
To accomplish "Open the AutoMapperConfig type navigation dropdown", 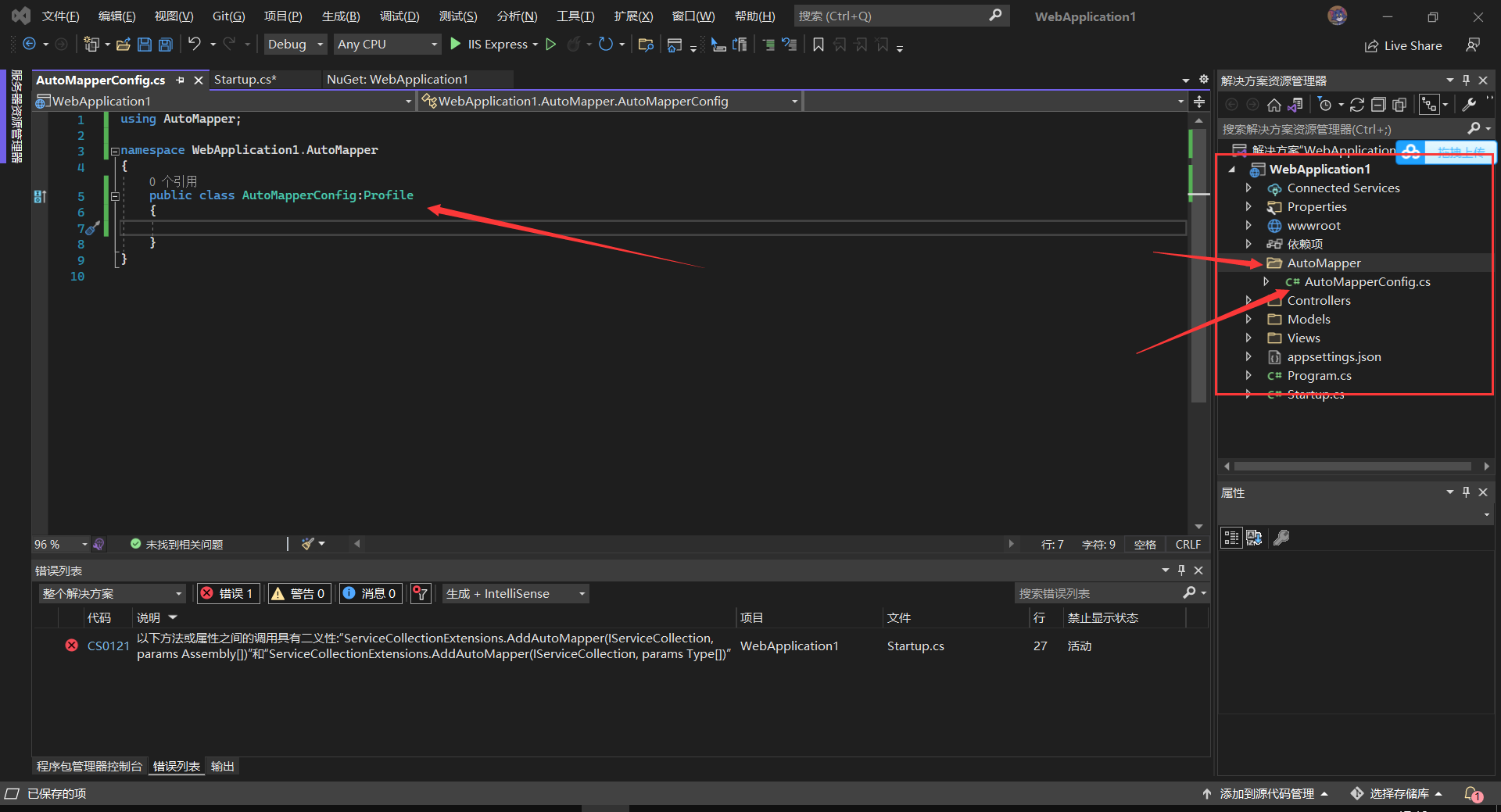I will 610,102.
